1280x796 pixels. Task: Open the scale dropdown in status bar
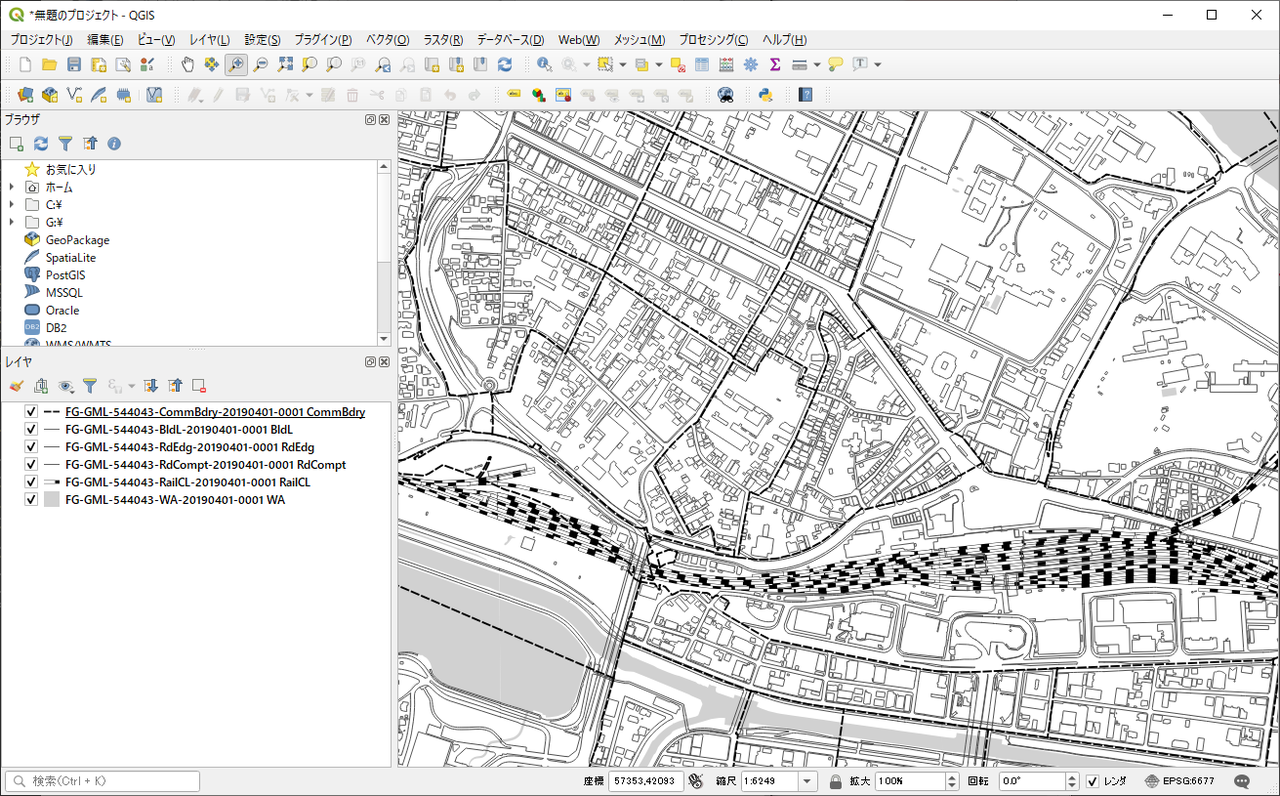tap(807, 781)
